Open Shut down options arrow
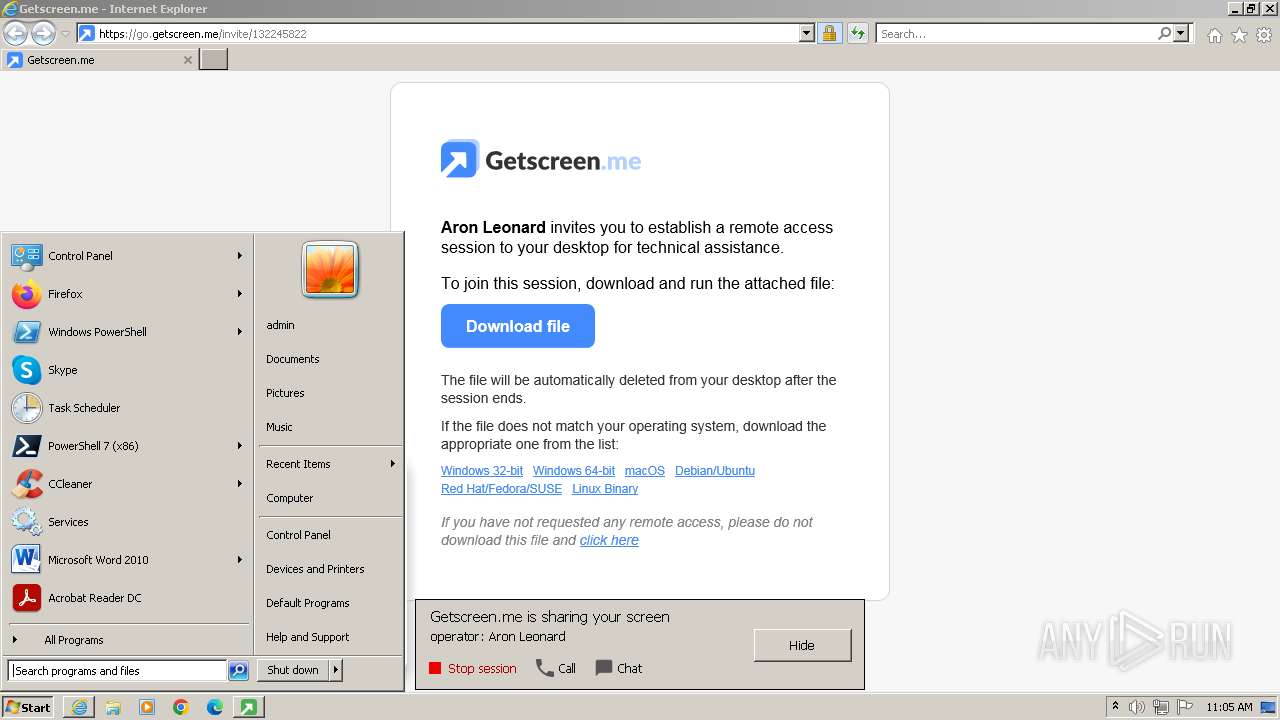 [336, 670]
